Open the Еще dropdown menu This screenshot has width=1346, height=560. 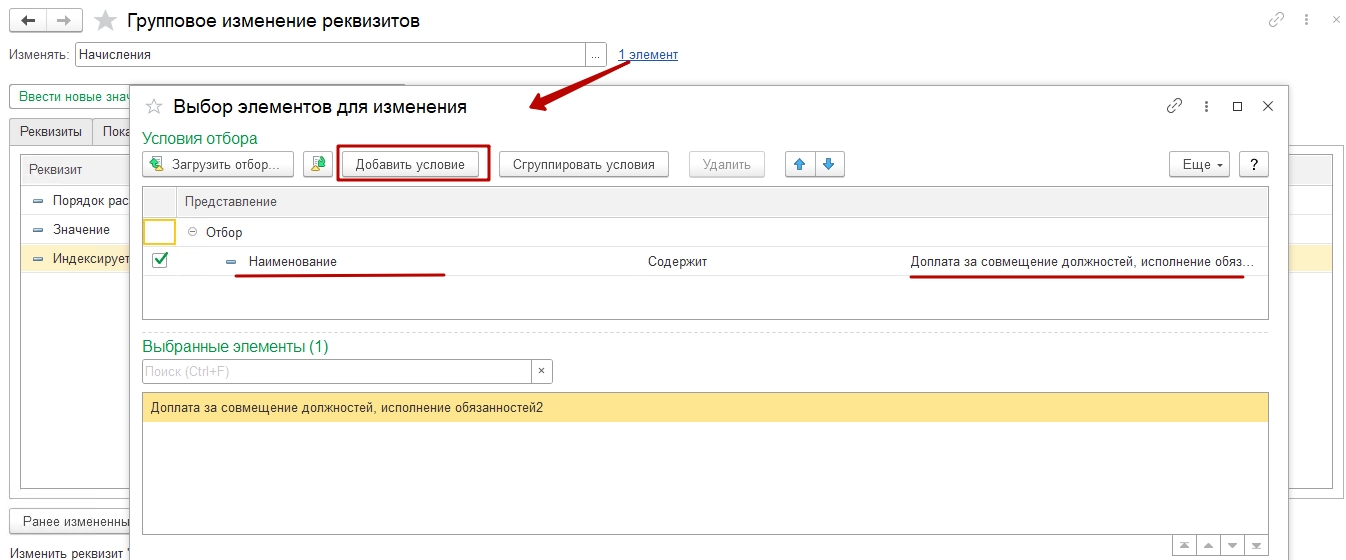(x=1199, y=164)
